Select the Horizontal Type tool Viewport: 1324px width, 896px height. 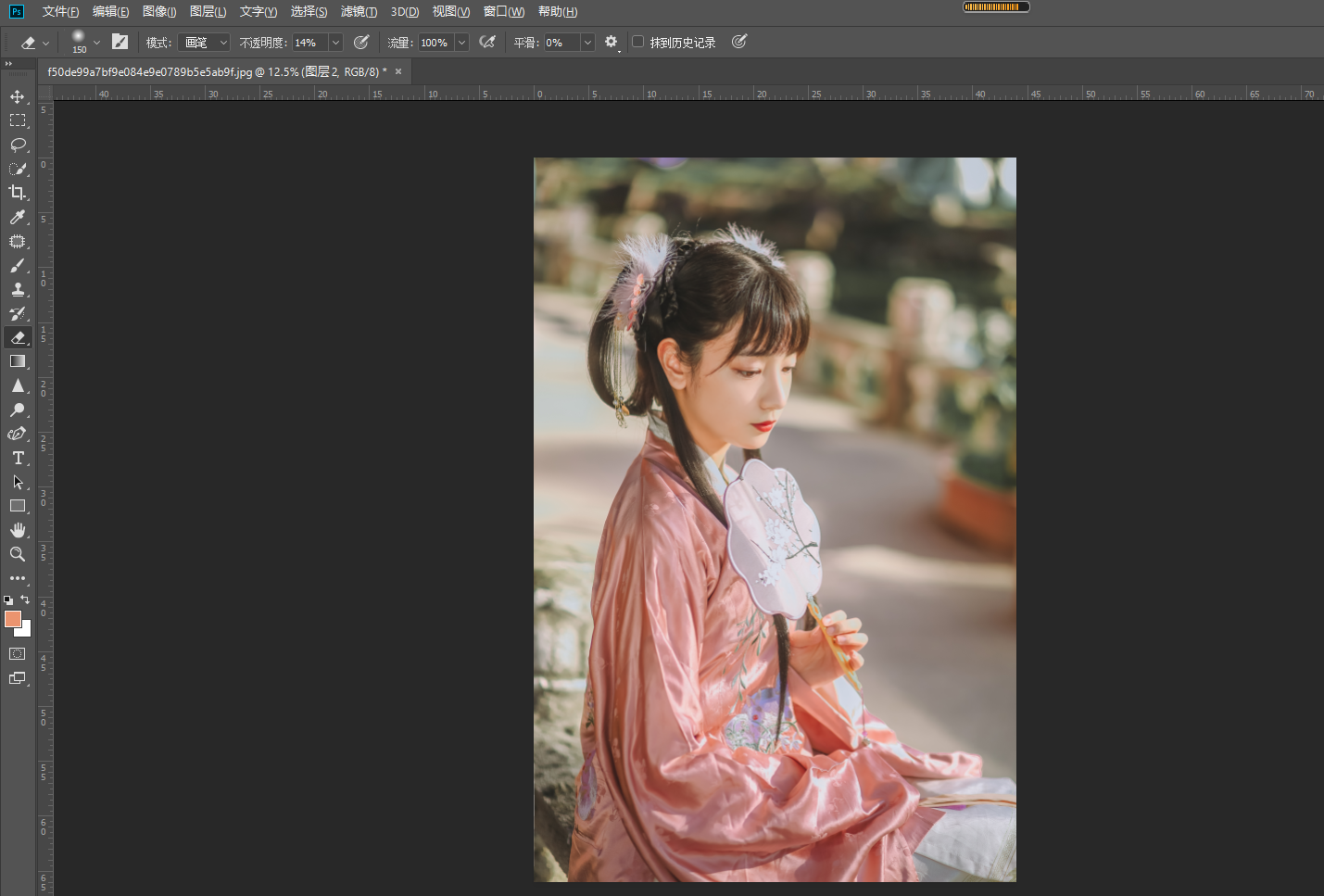[18, 458]
